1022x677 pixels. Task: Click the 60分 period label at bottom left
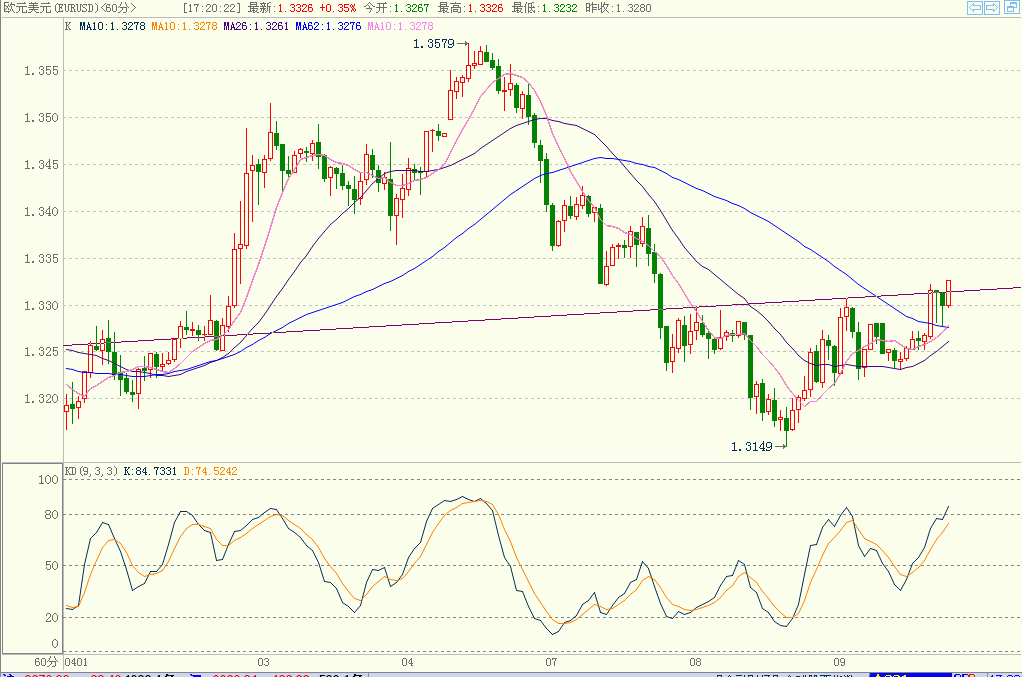tap(46, 662)
